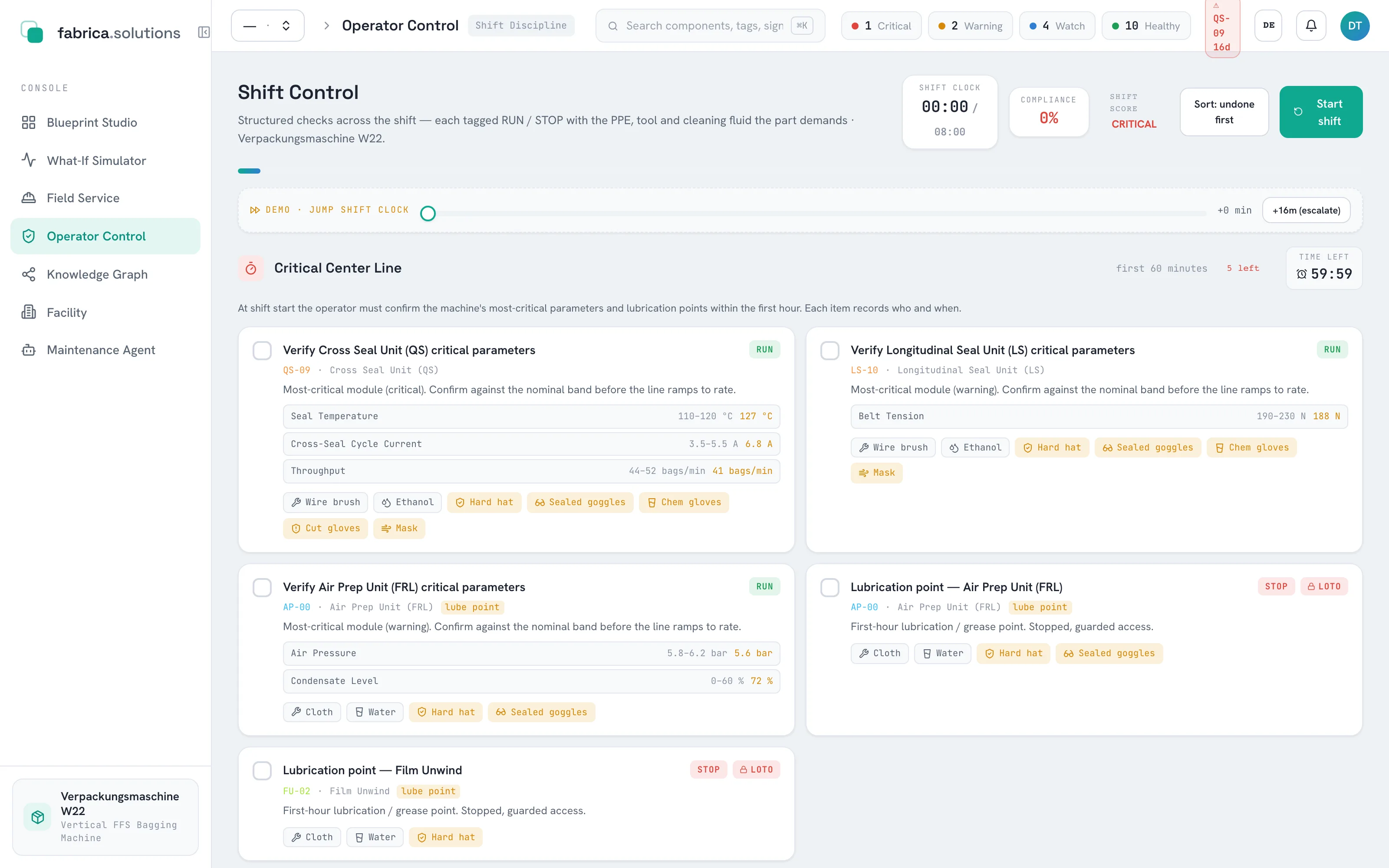Viewport: 1389px width, 868px height.
Task: Click the QS-09 component link
Action: (296, 370)
